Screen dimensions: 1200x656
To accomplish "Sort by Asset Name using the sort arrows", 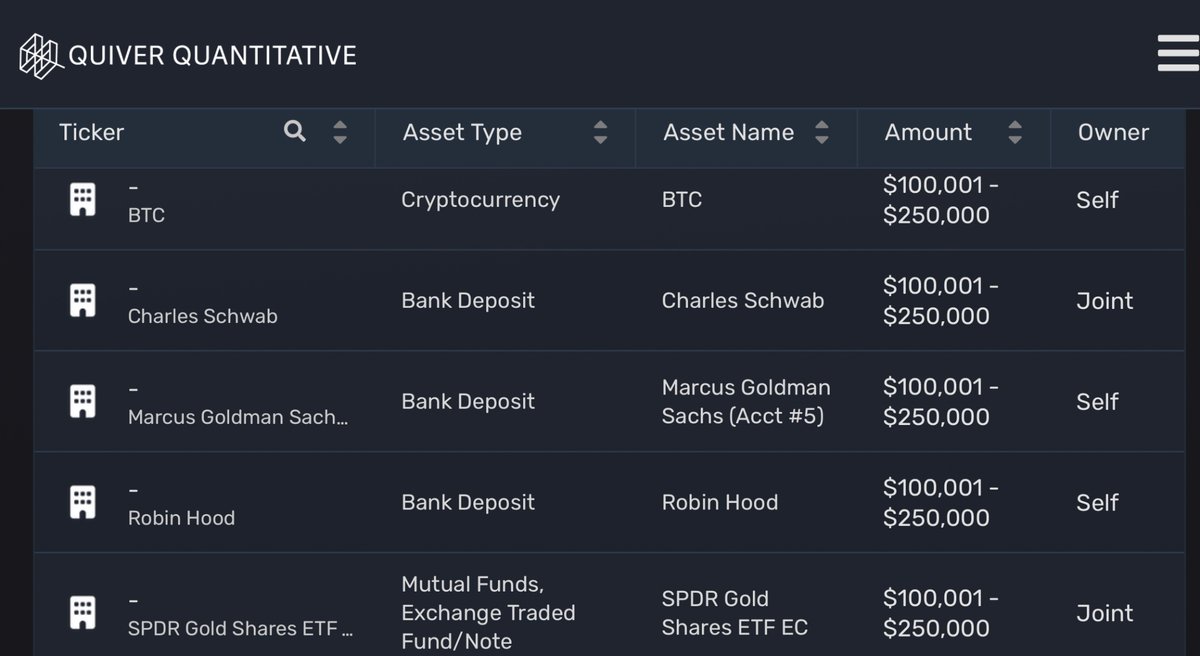I will pos(822,132).
